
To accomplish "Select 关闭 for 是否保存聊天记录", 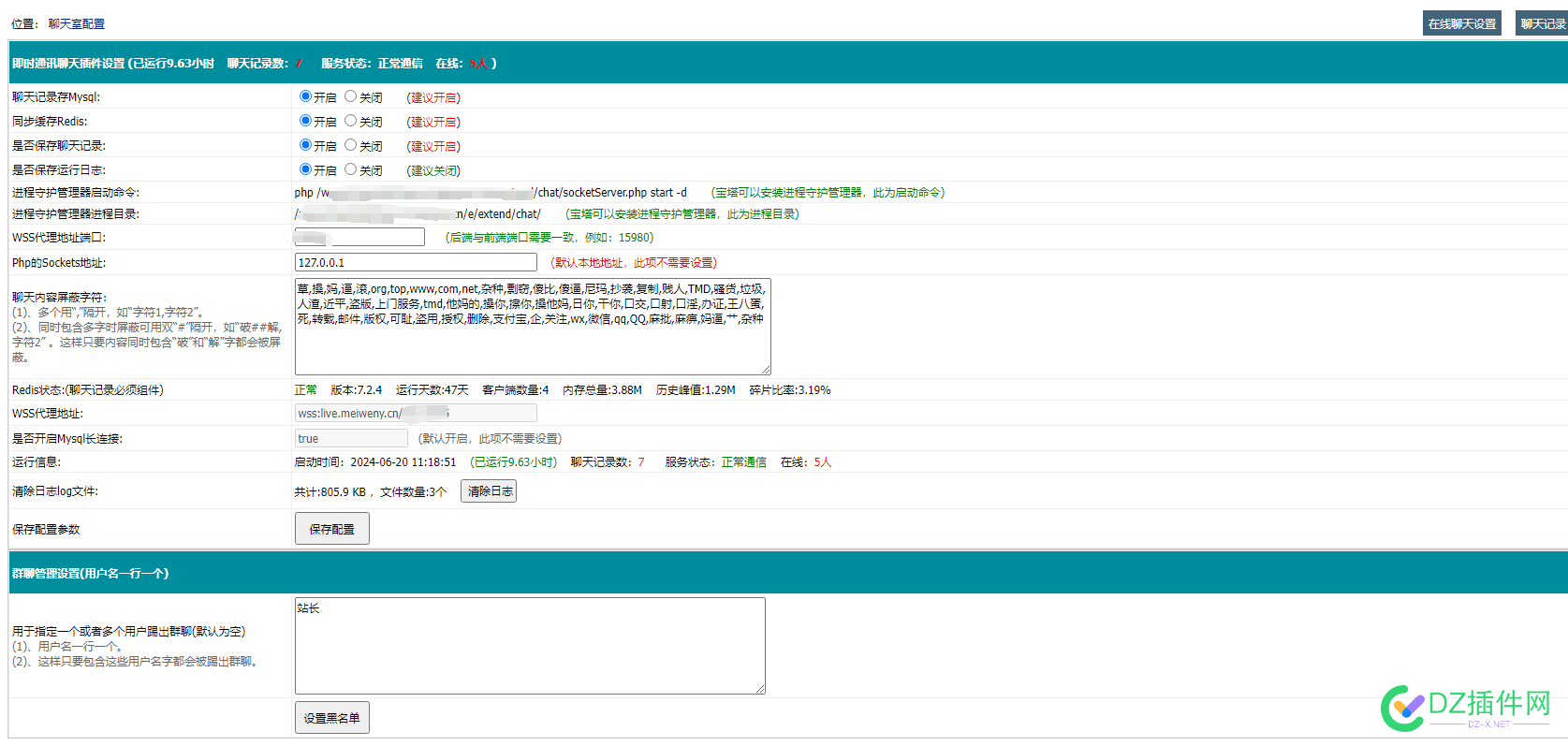I will 350,145.
